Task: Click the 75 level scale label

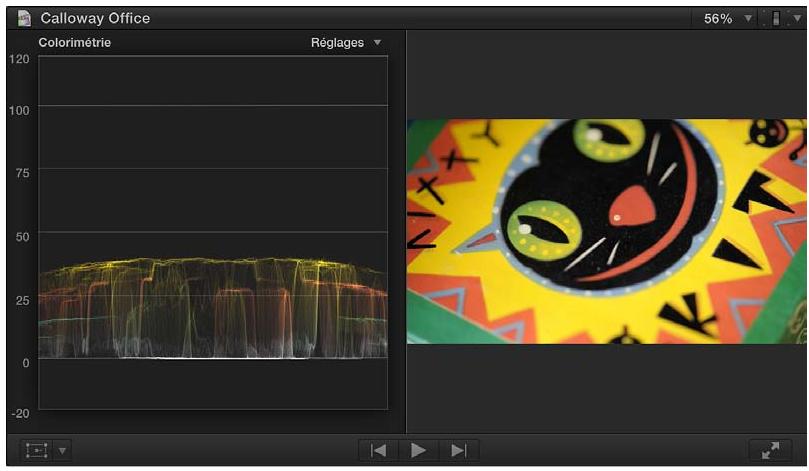Action: (x=22, y=173)
